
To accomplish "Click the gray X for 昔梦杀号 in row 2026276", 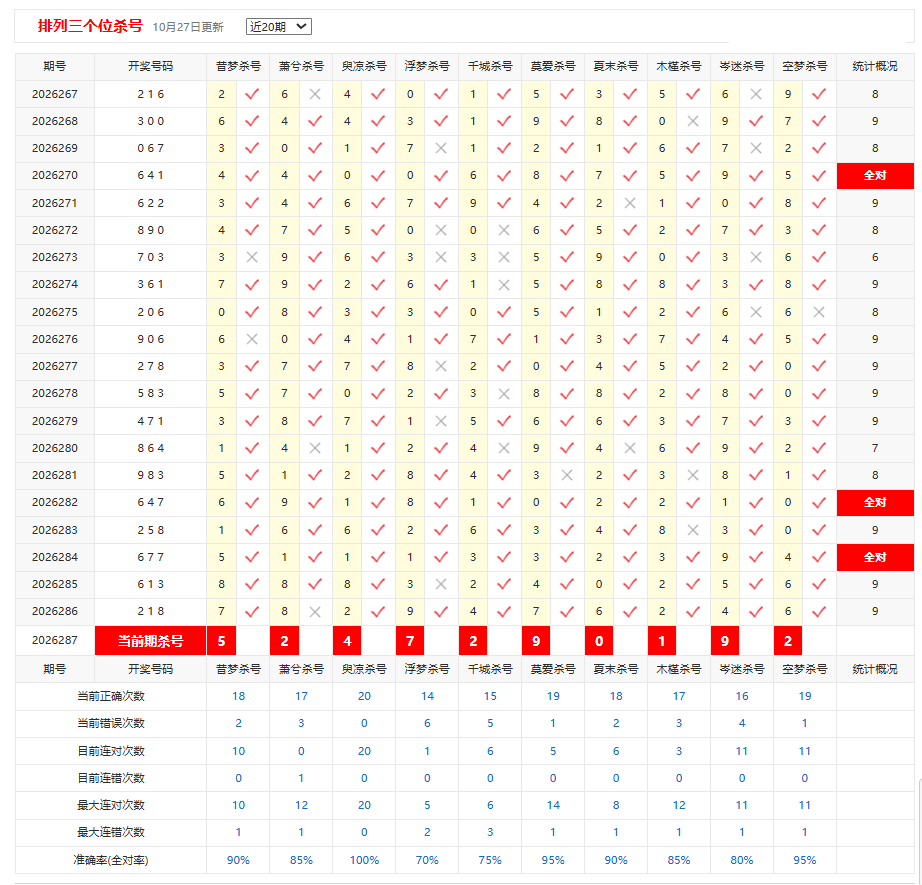I will (252, 339).
